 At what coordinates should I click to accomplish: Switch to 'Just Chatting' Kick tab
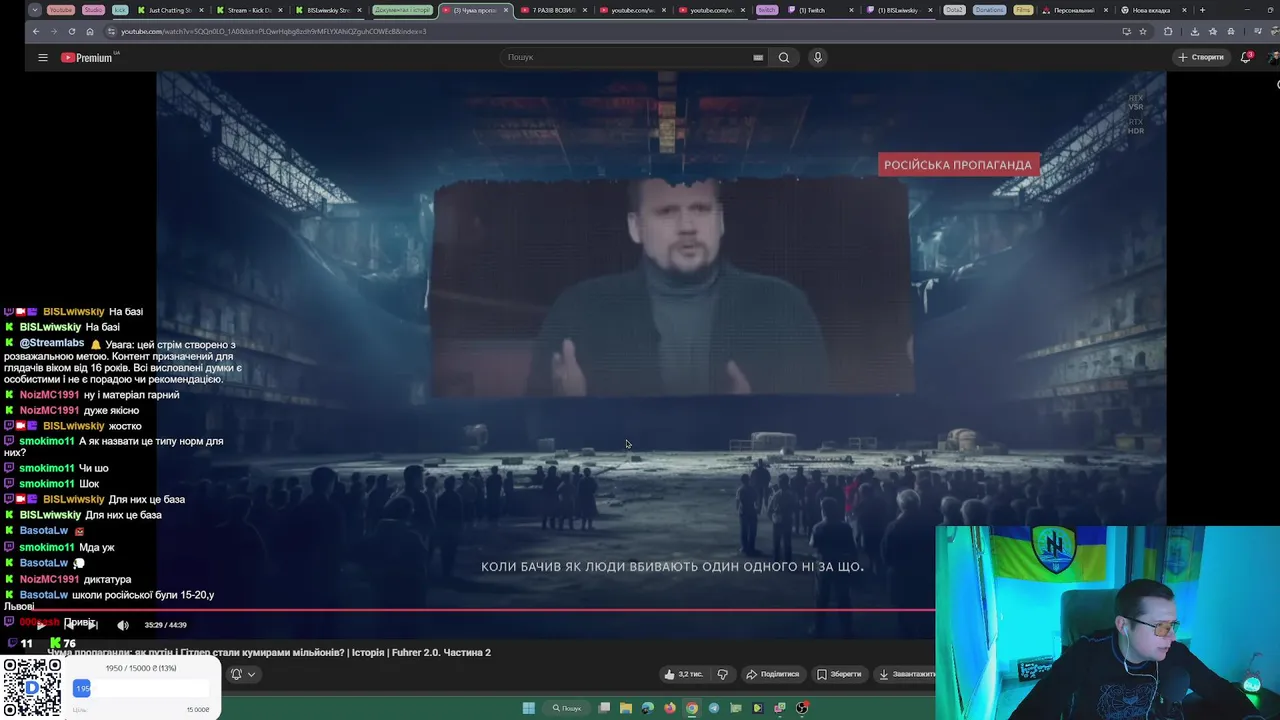(171, 10)
